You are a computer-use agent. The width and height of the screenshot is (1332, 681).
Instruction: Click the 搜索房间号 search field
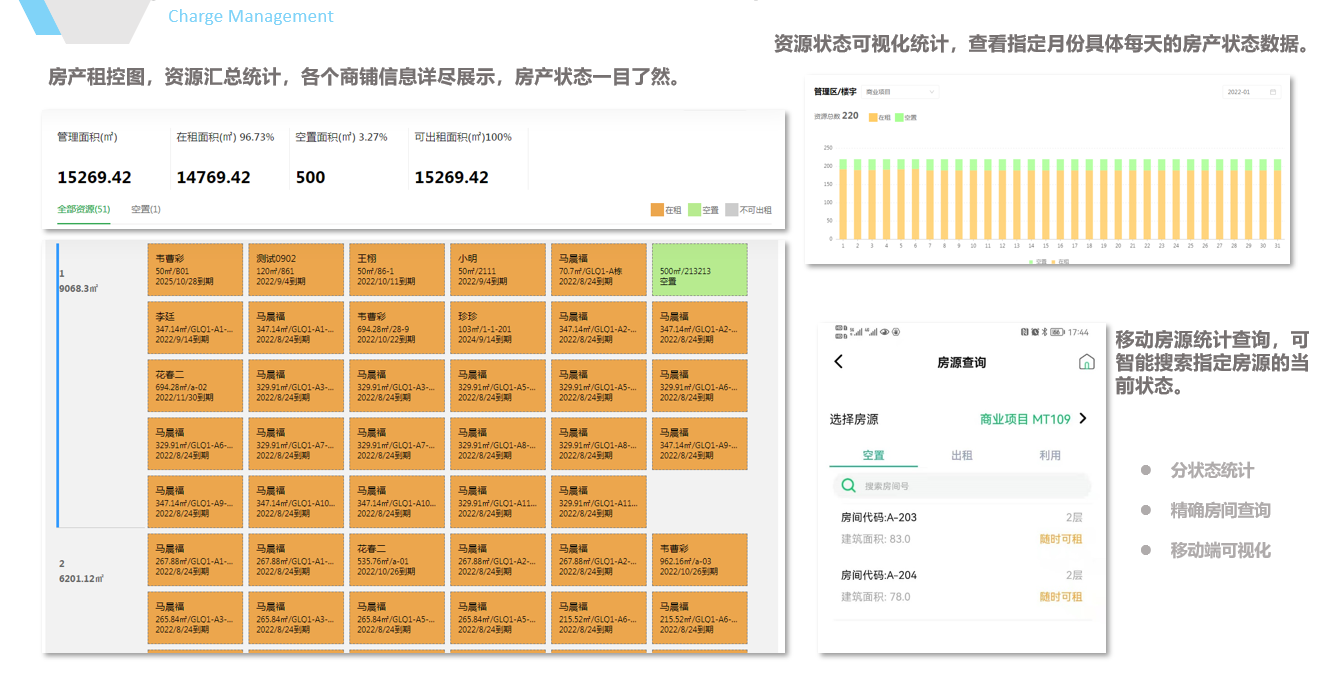961,486
